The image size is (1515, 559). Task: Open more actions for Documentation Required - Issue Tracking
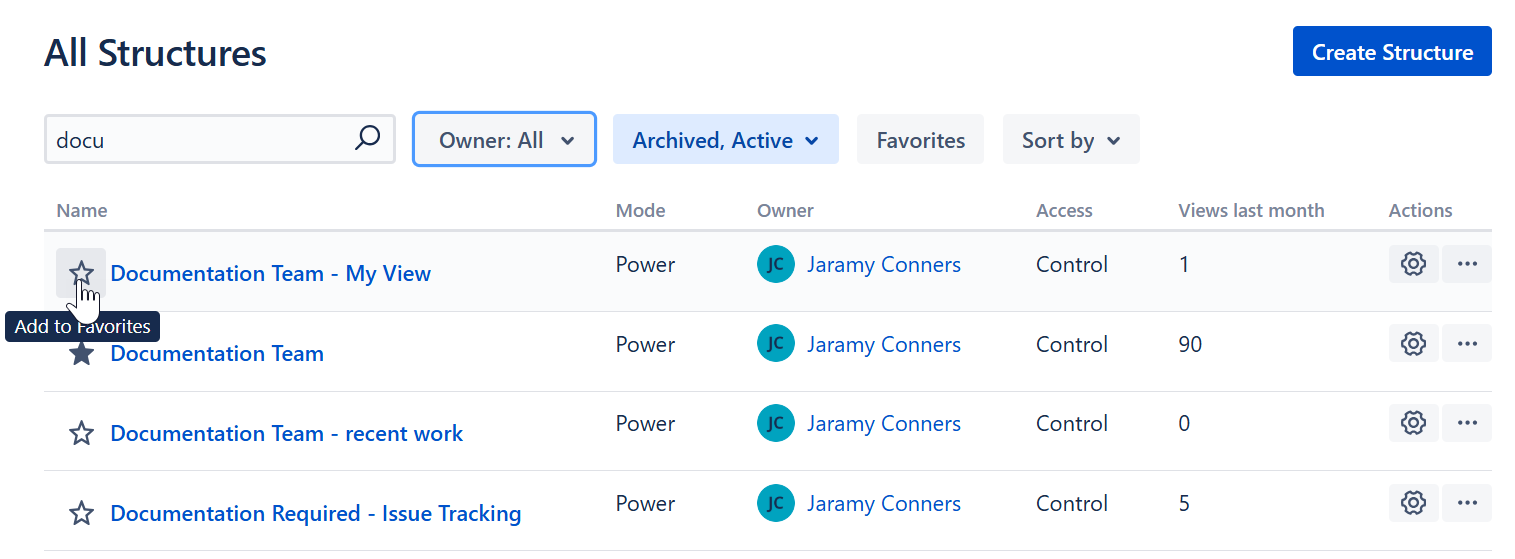[x=1467, y=503]
